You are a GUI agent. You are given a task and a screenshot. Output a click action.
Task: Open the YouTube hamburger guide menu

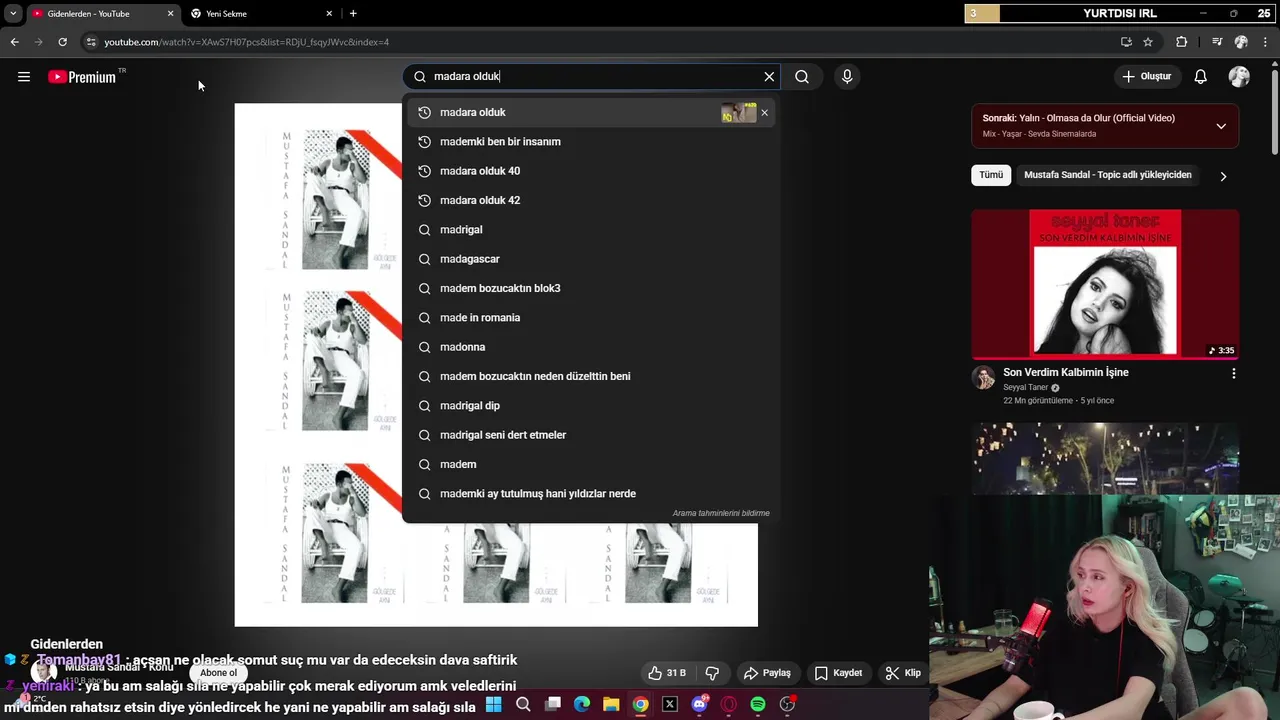24,77
